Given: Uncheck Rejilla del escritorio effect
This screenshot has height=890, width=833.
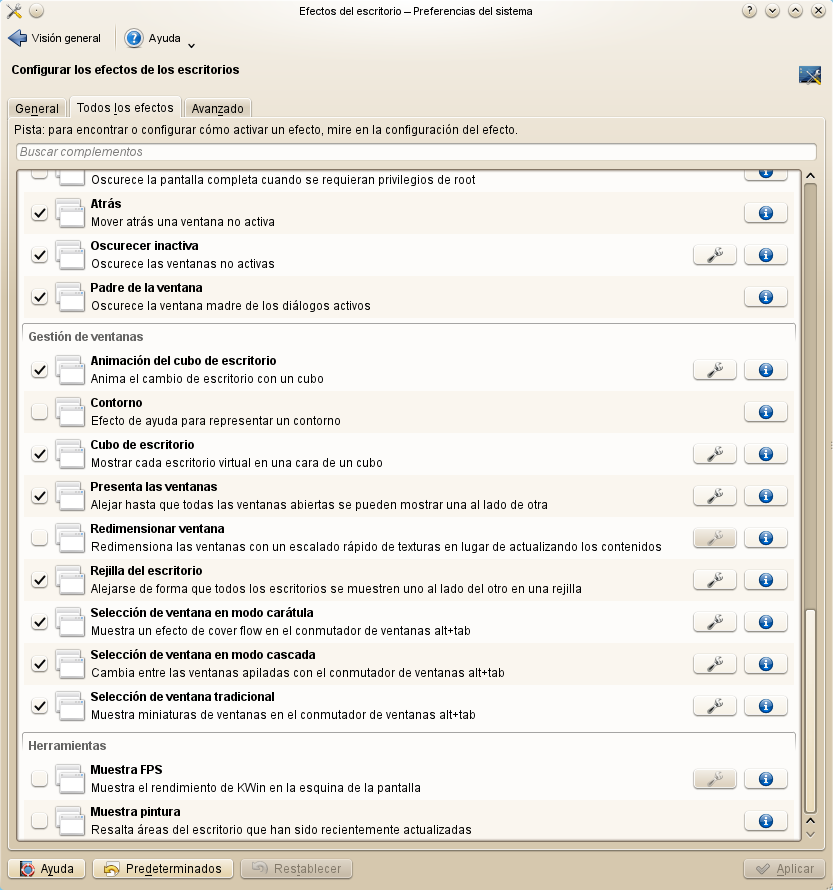Looking at the screenshot, I should [x=39, y=580].
